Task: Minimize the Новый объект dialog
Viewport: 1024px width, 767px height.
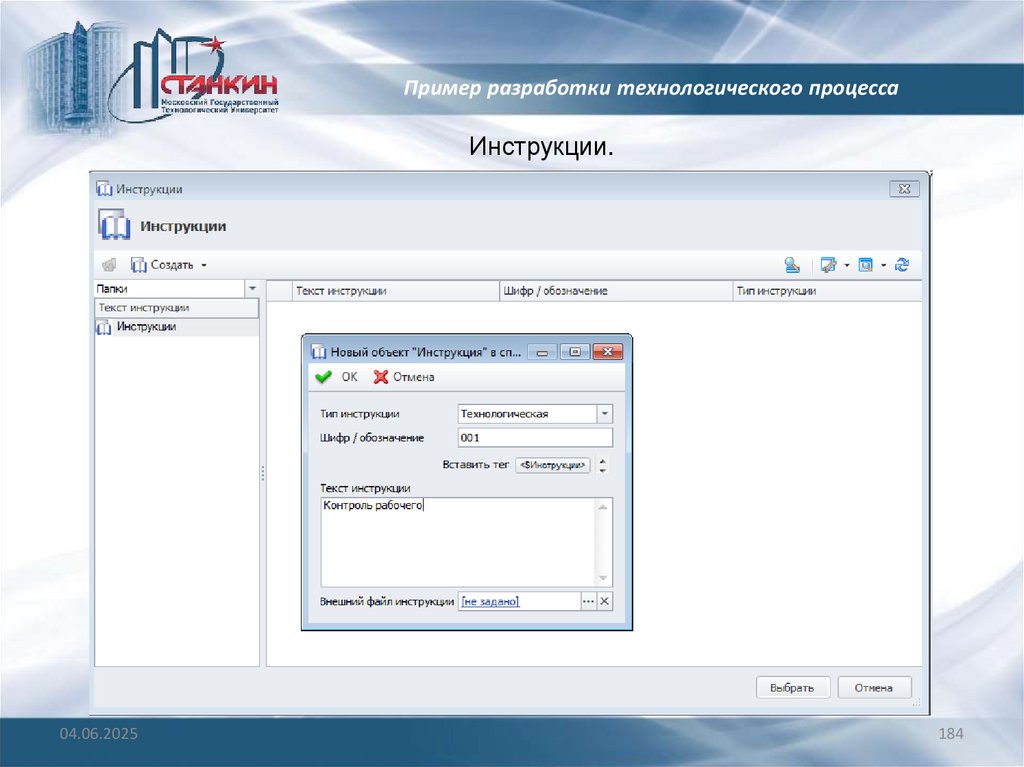Action: click(542, 352)
